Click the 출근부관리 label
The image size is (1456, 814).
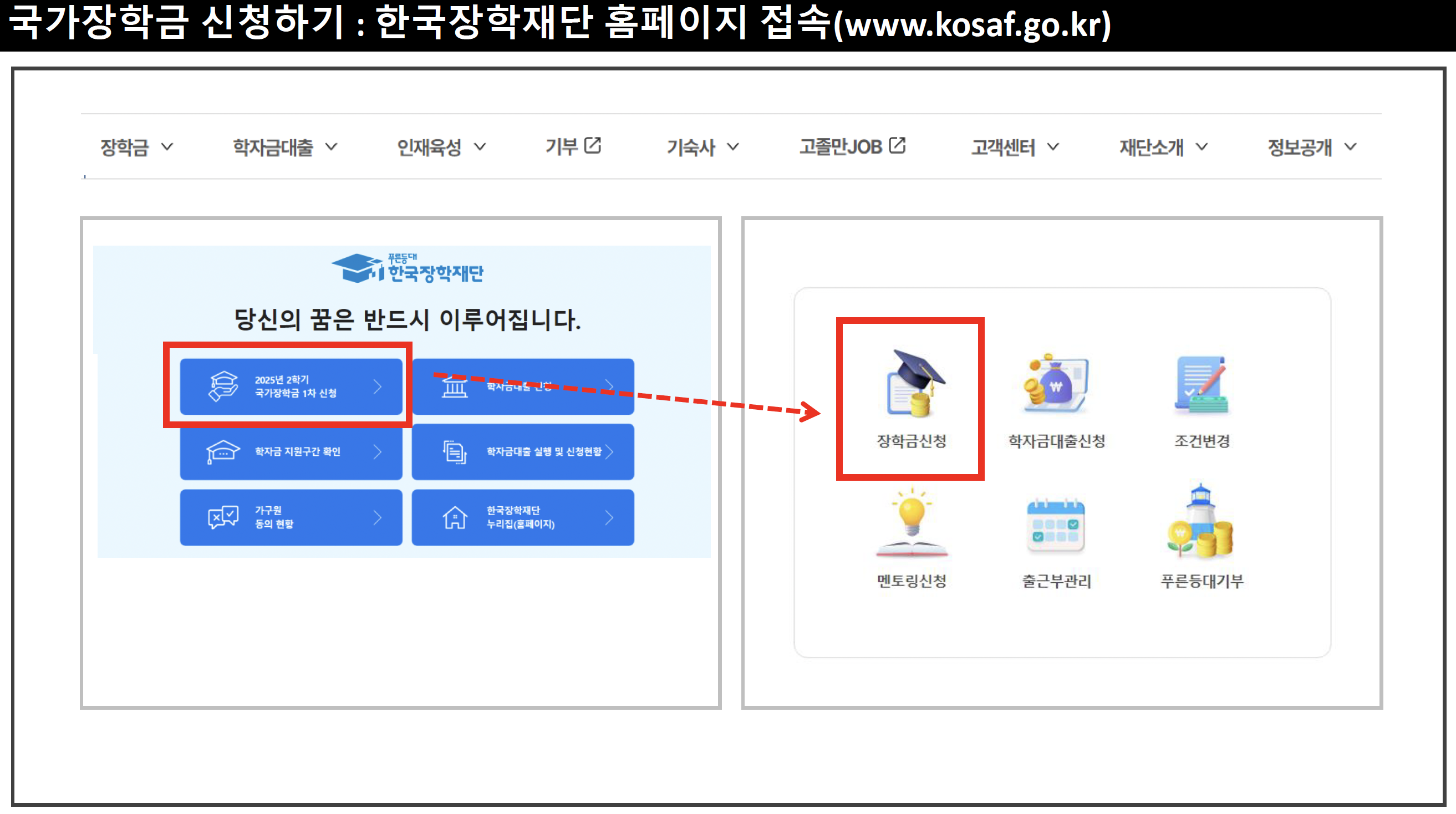point(1056,581)
